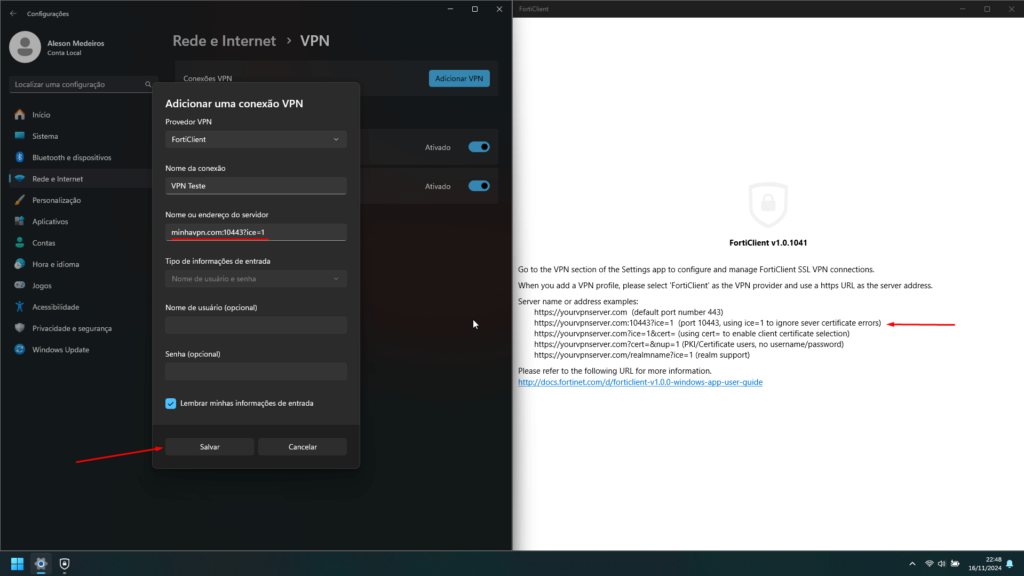
Task: Select Windows Update in settings navigation
Action: point(61,349)
